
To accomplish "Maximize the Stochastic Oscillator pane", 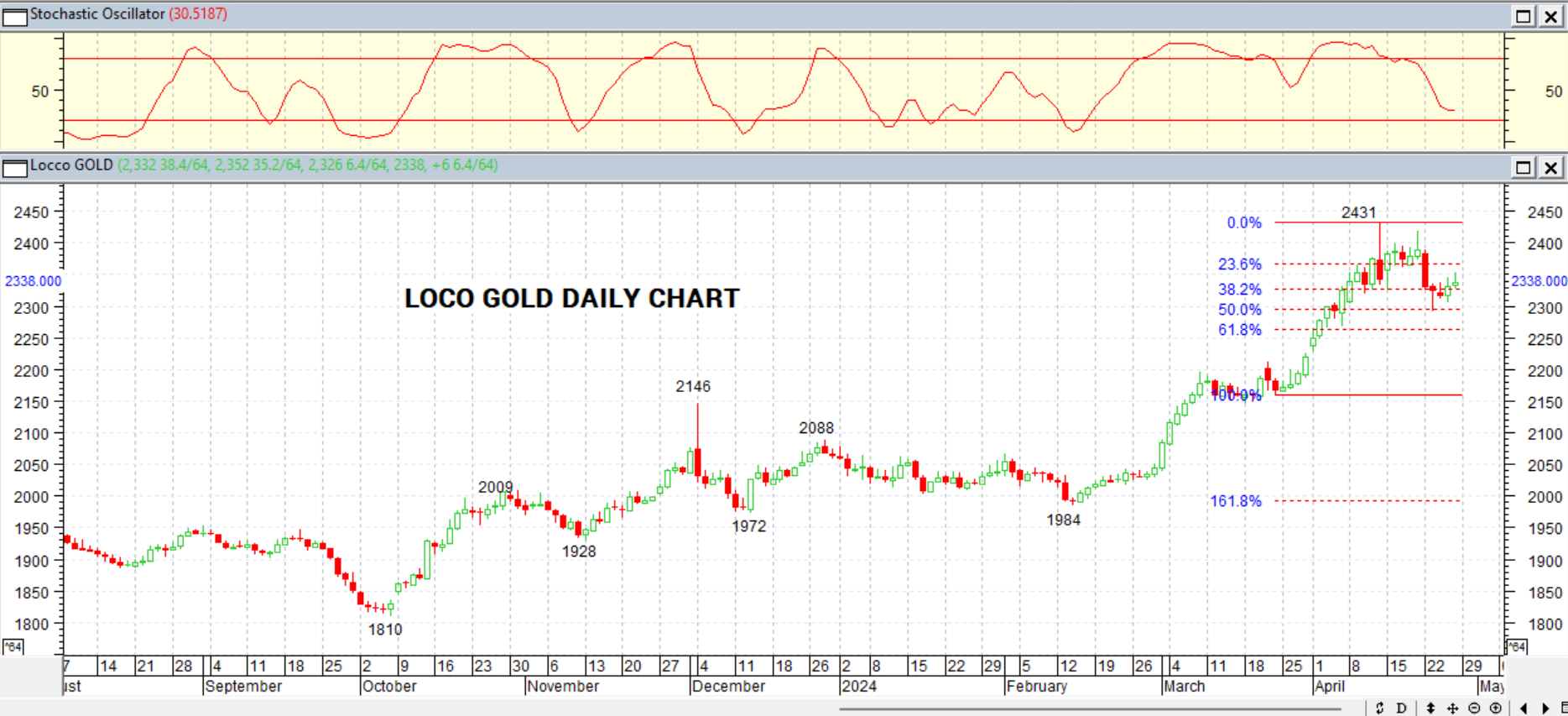I will (1523, 16).
